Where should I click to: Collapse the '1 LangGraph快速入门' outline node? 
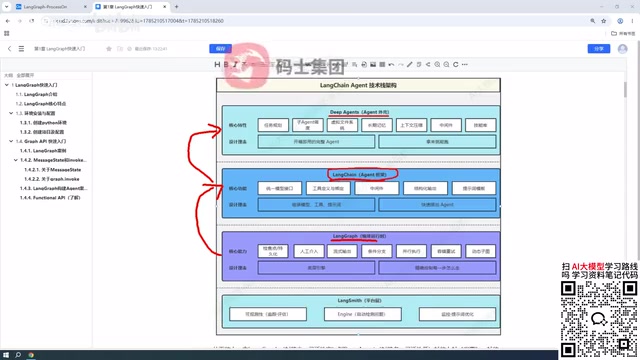[x=7, y=85]
